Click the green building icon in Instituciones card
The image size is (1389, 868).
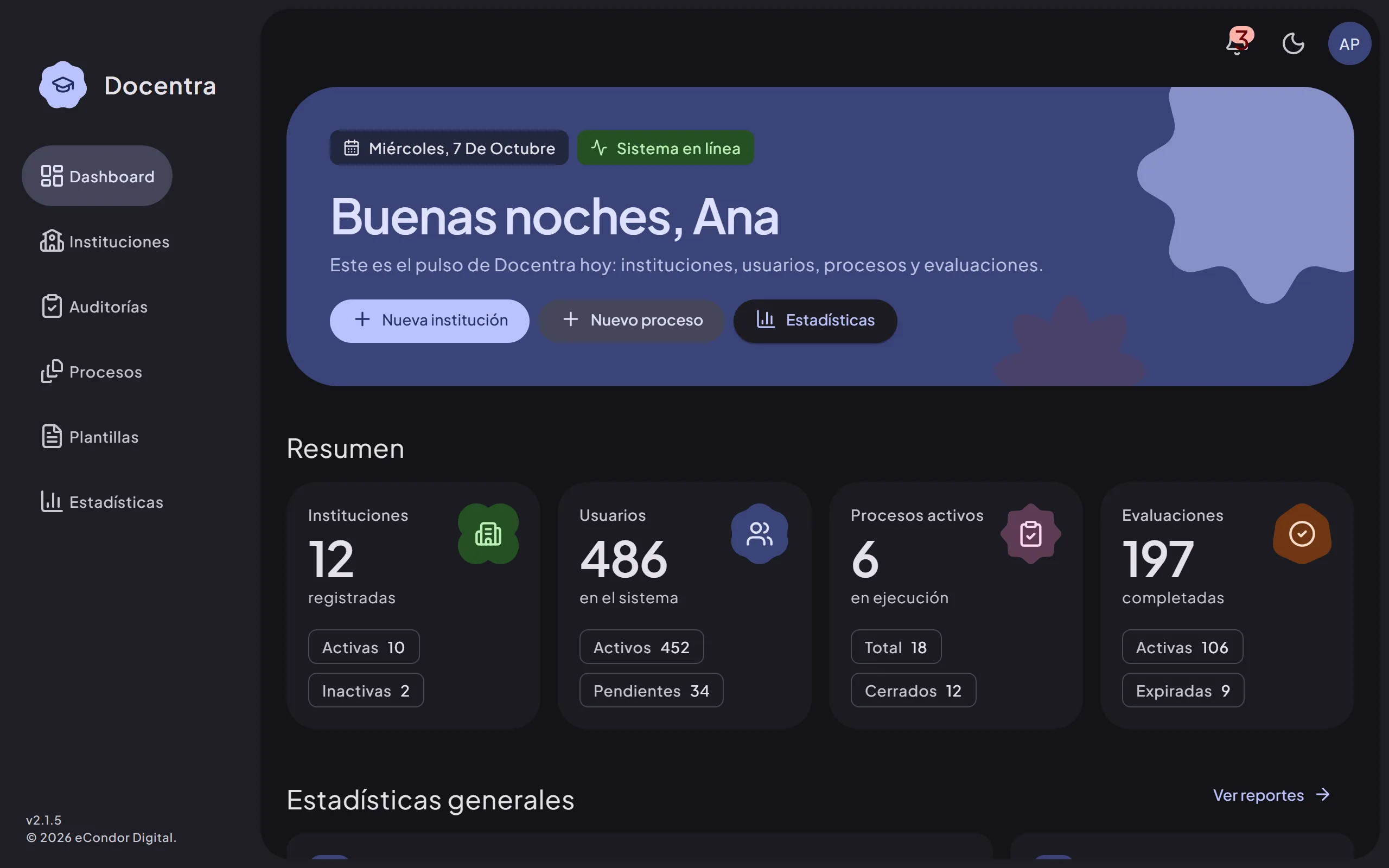[488, 534]
